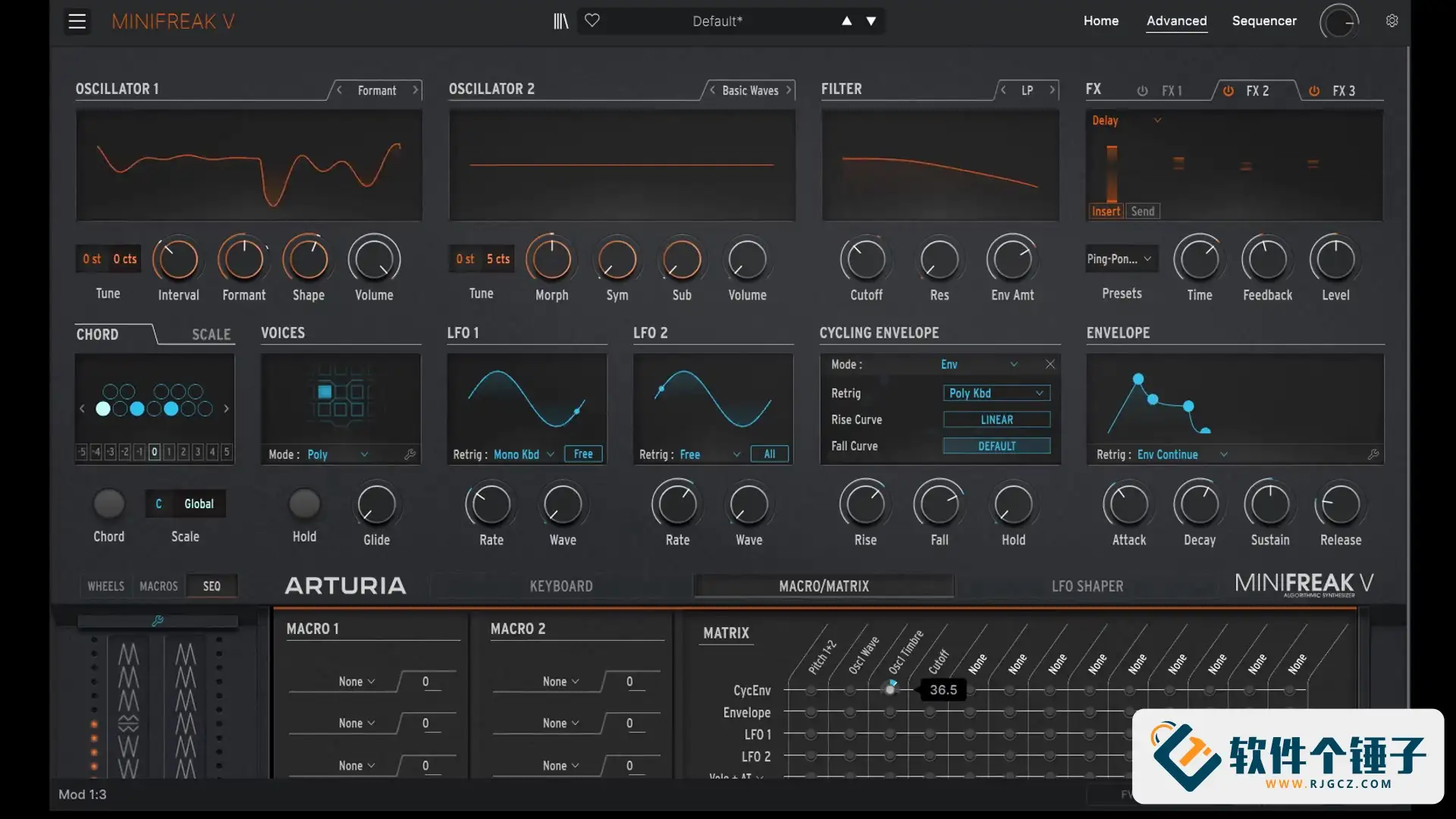Click the Envelope Attack knob
1456x819 pixels.
pyautogui.click(x=1128, y=504)
